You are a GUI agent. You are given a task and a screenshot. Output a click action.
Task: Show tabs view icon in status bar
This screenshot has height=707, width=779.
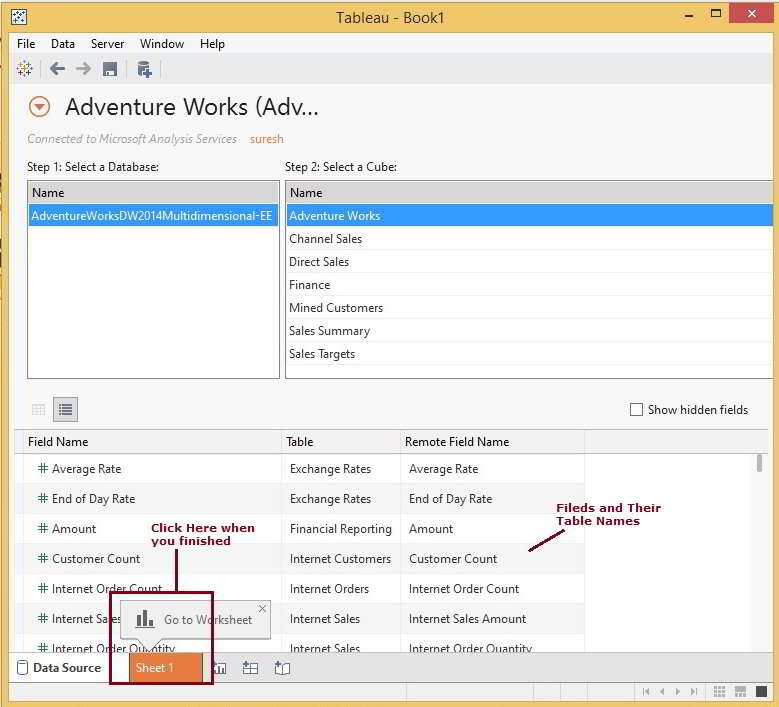tap(762, 691)
